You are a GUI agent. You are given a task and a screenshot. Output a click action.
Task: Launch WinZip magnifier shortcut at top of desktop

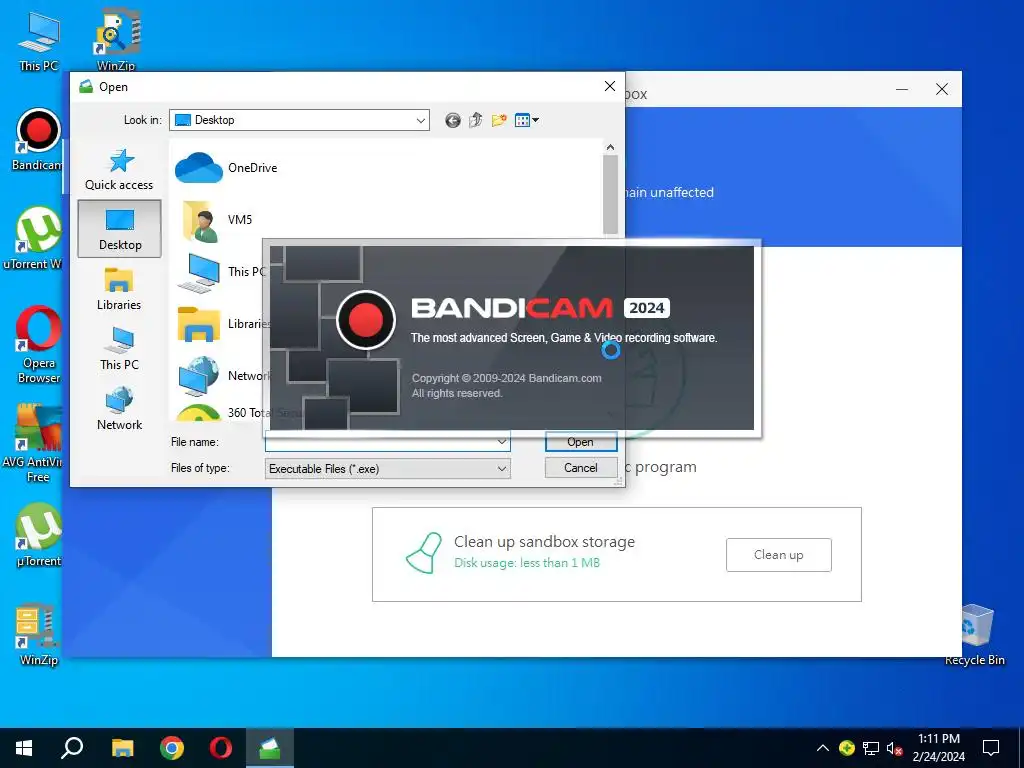(x=116, y=40)
